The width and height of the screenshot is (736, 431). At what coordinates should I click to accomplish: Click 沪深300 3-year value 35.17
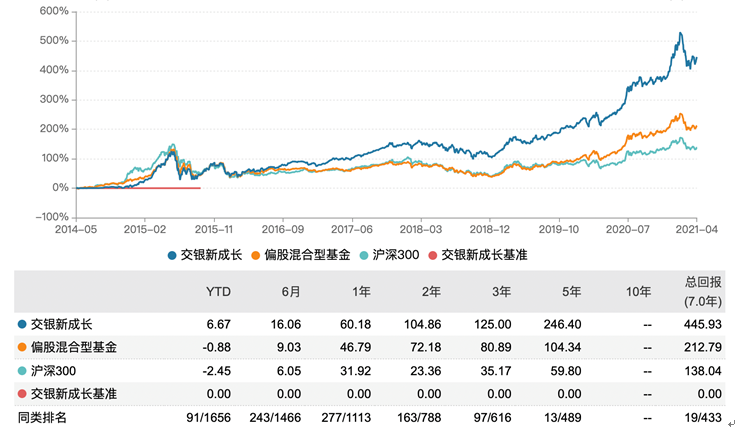(x=496, y=371)
